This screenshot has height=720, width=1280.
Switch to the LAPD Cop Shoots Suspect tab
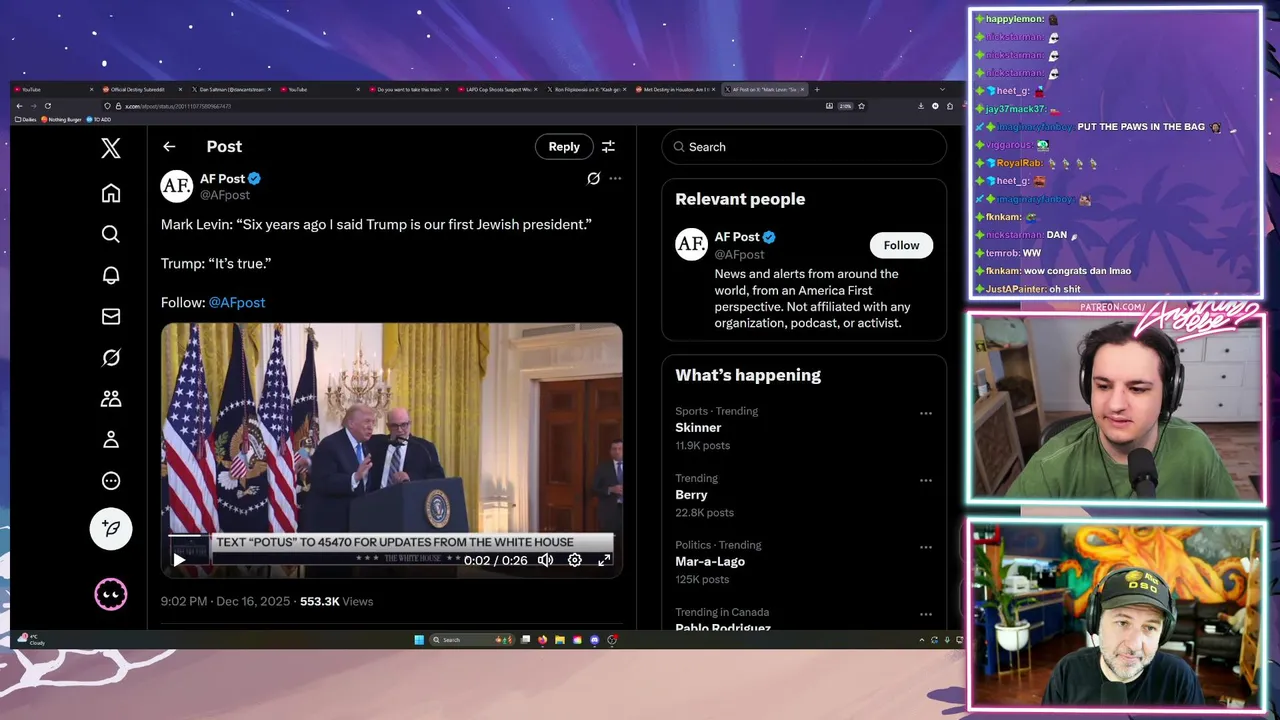click(498, 89)
